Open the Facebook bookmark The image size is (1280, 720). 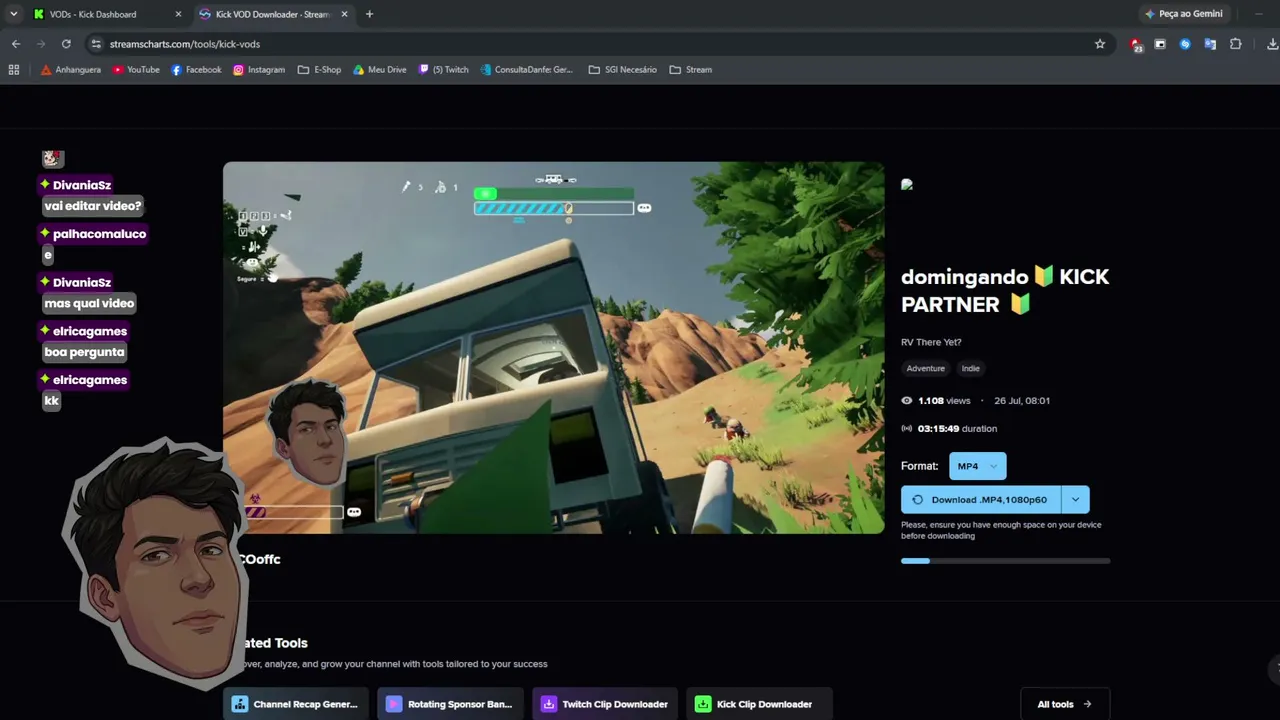(196, 70)
